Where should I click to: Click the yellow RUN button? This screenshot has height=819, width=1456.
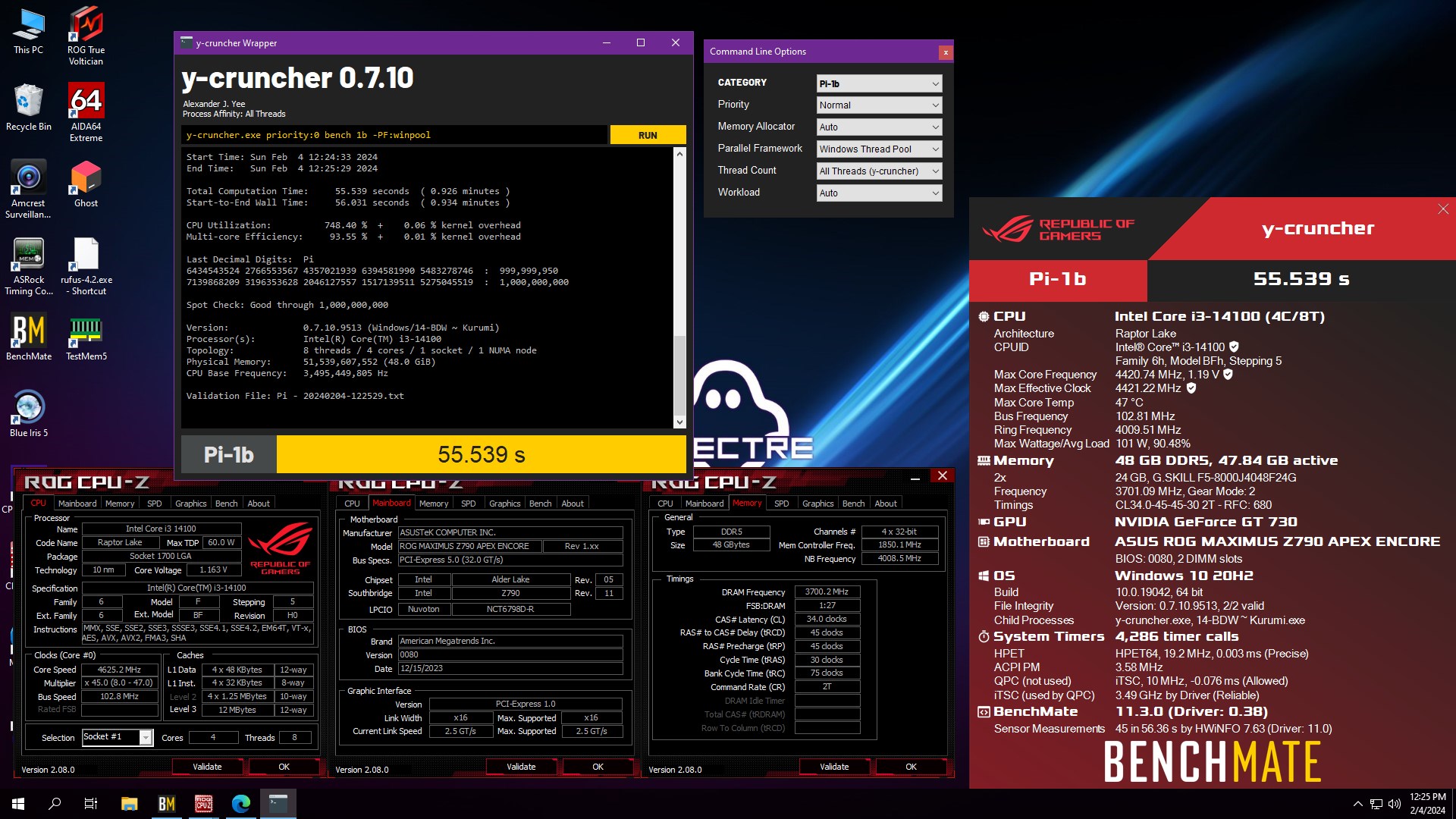pos(648,135)
